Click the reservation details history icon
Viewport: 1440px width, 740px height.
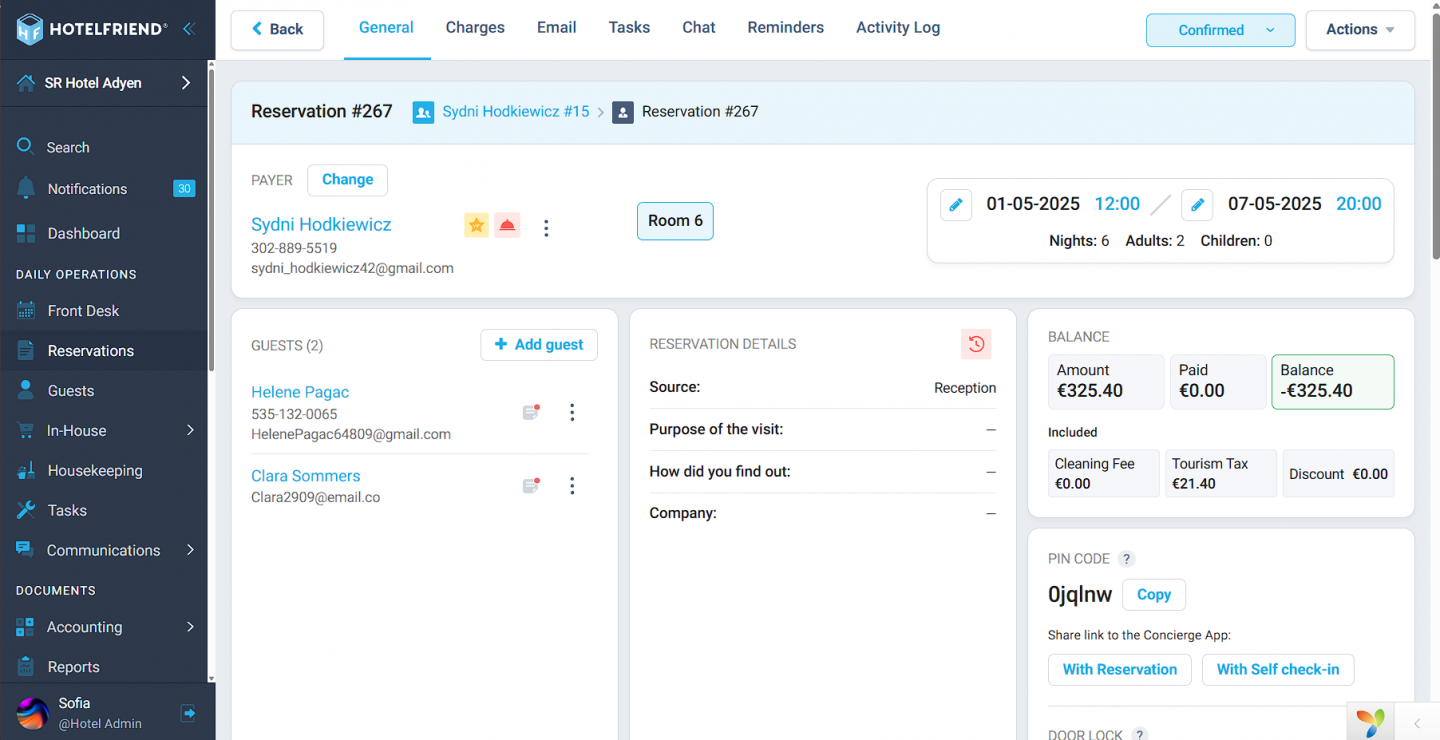(976, 344)
